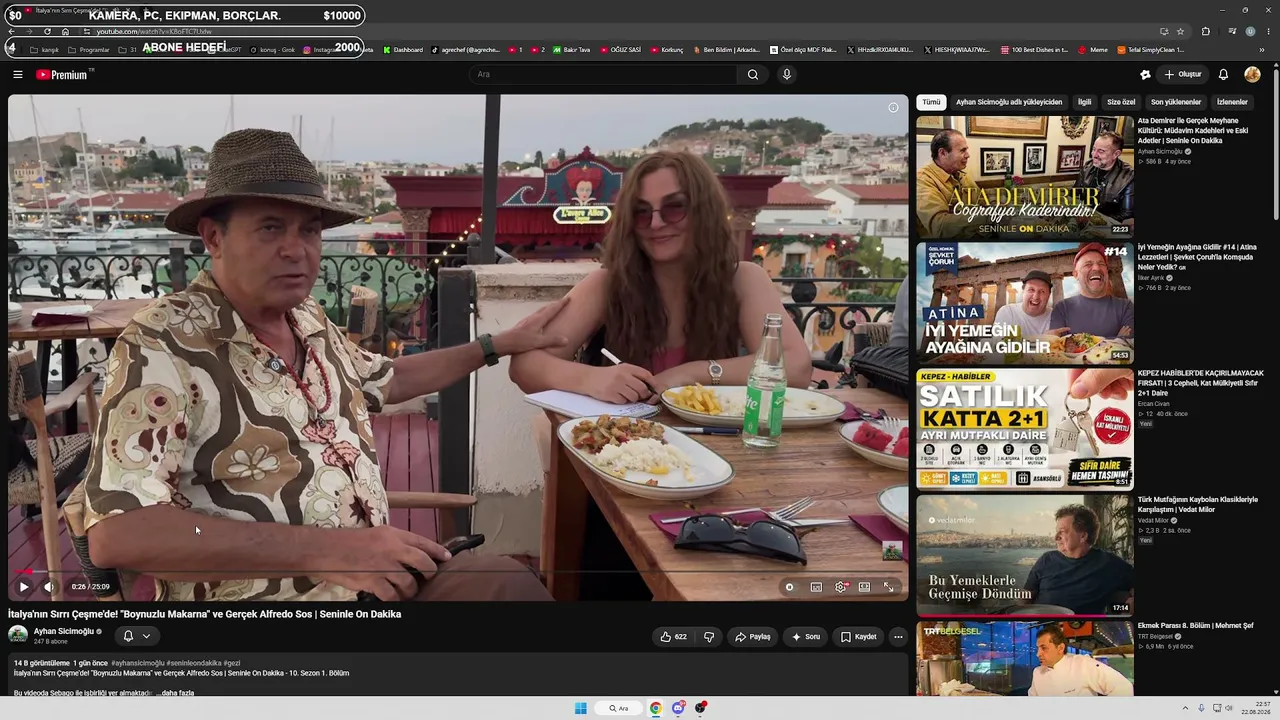Click the in-video info card icon

coord(893,108)
